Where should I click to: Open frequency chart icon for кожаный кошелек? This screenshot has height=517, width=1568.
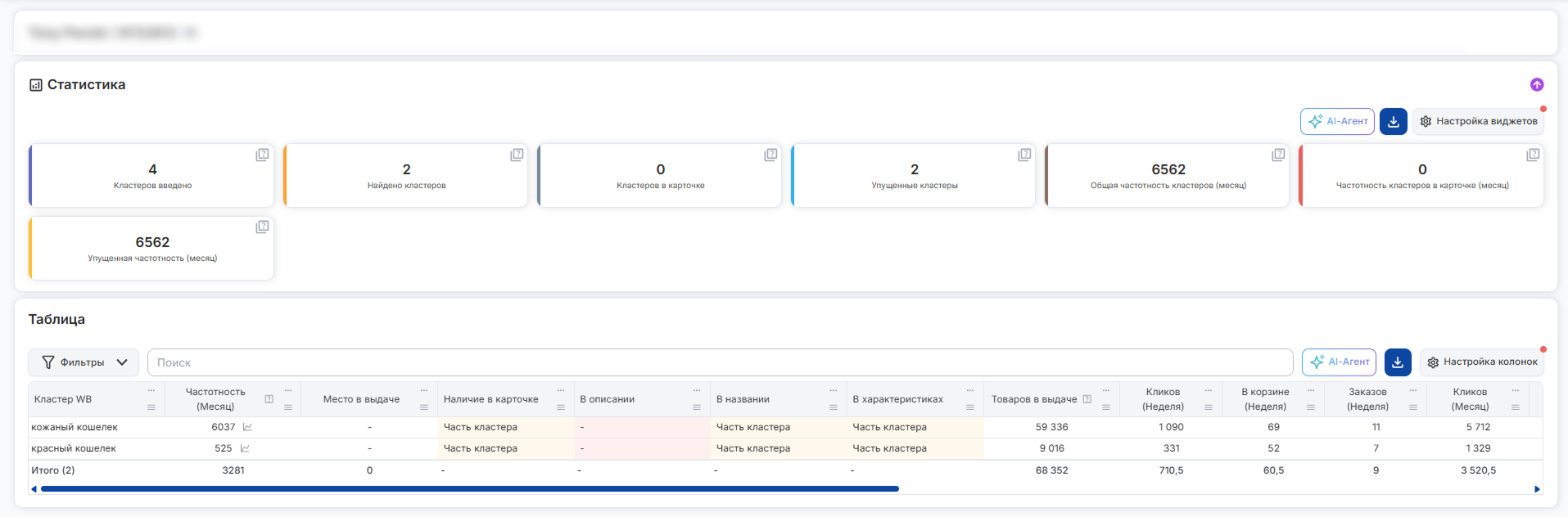247,427
